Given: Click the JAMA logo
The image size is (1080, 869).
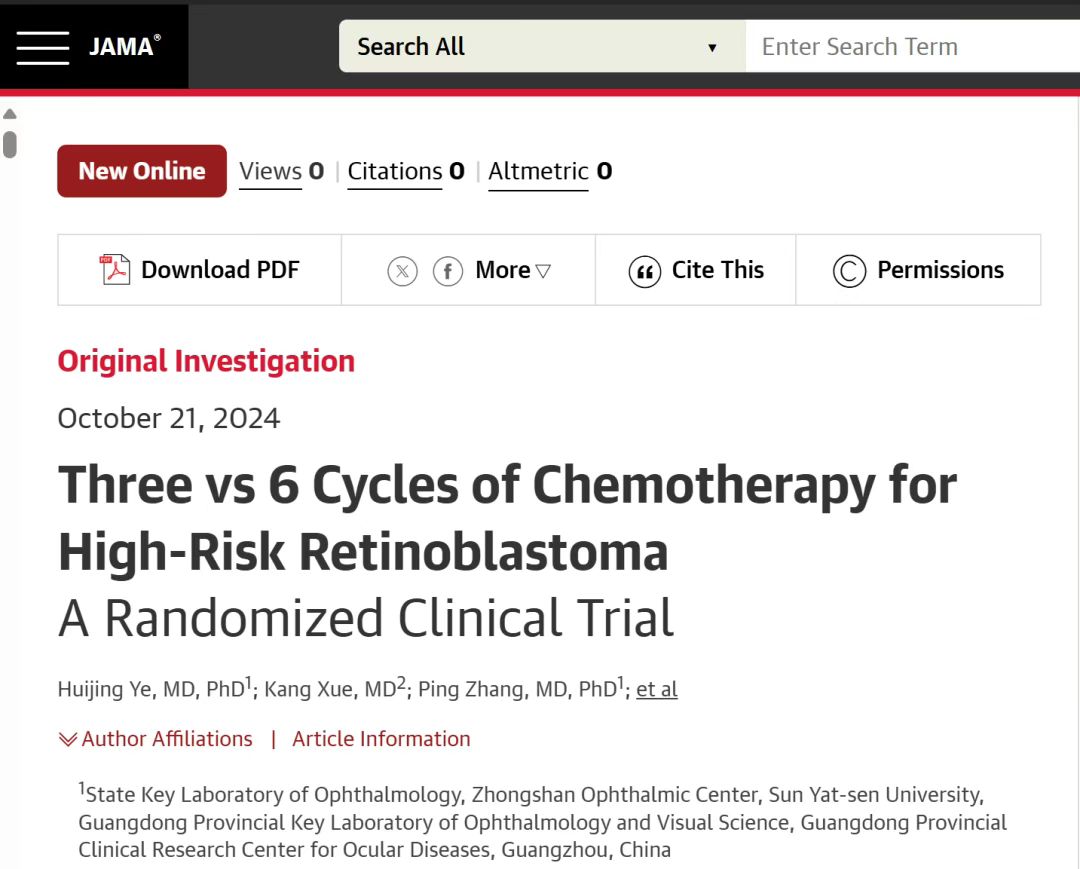Looking at the screenshot, I should point(125,46).
